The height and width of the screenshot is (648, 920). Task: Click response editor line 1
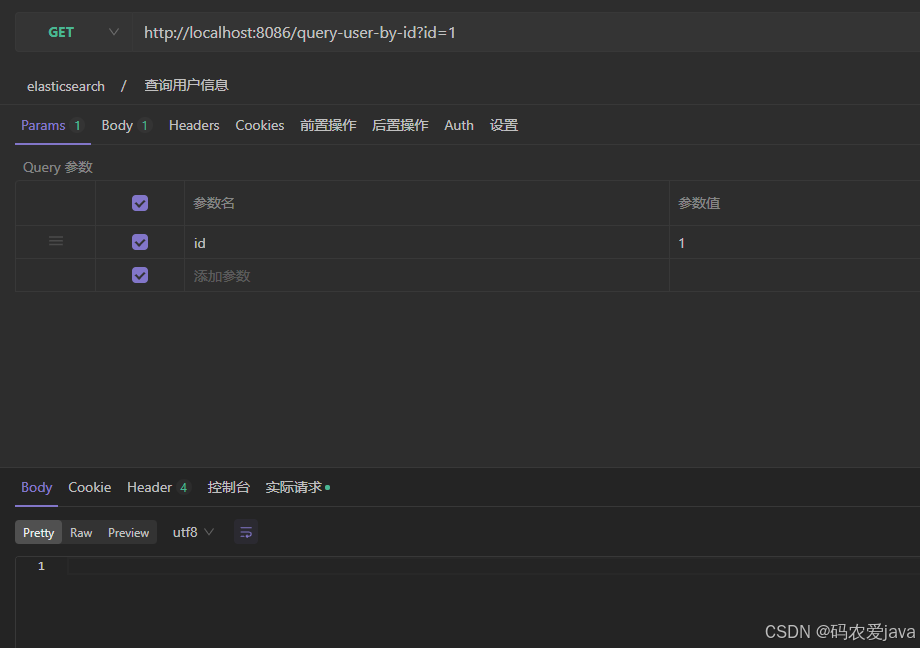pyautogui.click(x=493, y=566)
